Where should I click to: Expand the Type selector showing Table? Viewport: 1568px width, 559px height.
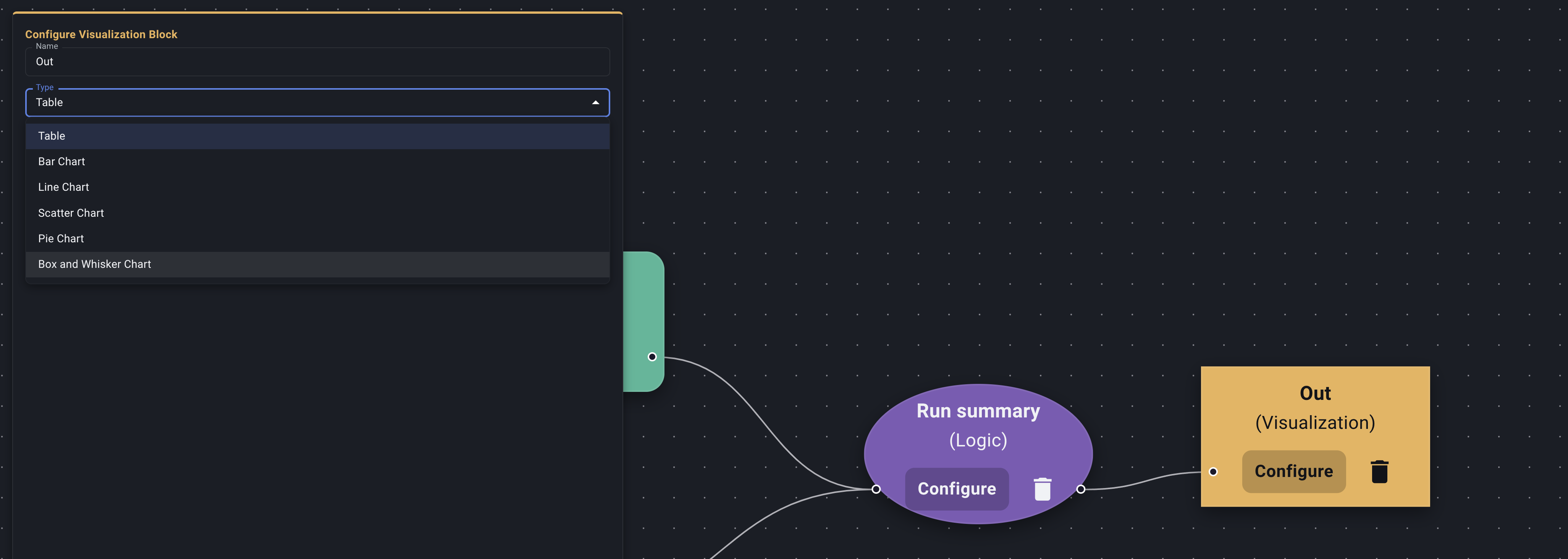317,102
